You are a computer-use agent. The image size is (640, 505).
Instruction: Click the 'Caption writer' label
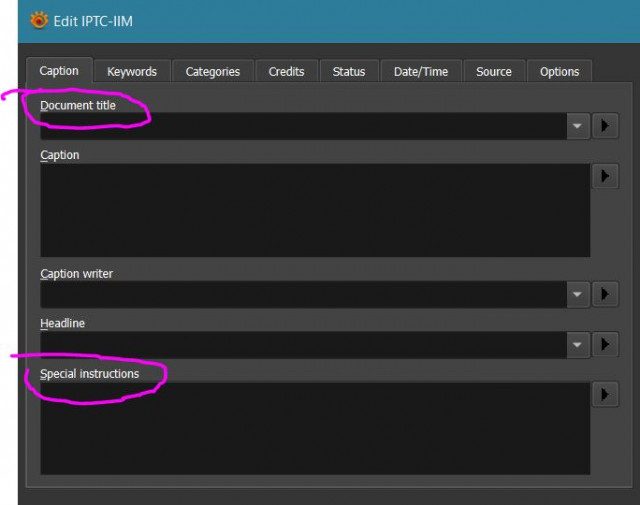(x=76, y=274)
